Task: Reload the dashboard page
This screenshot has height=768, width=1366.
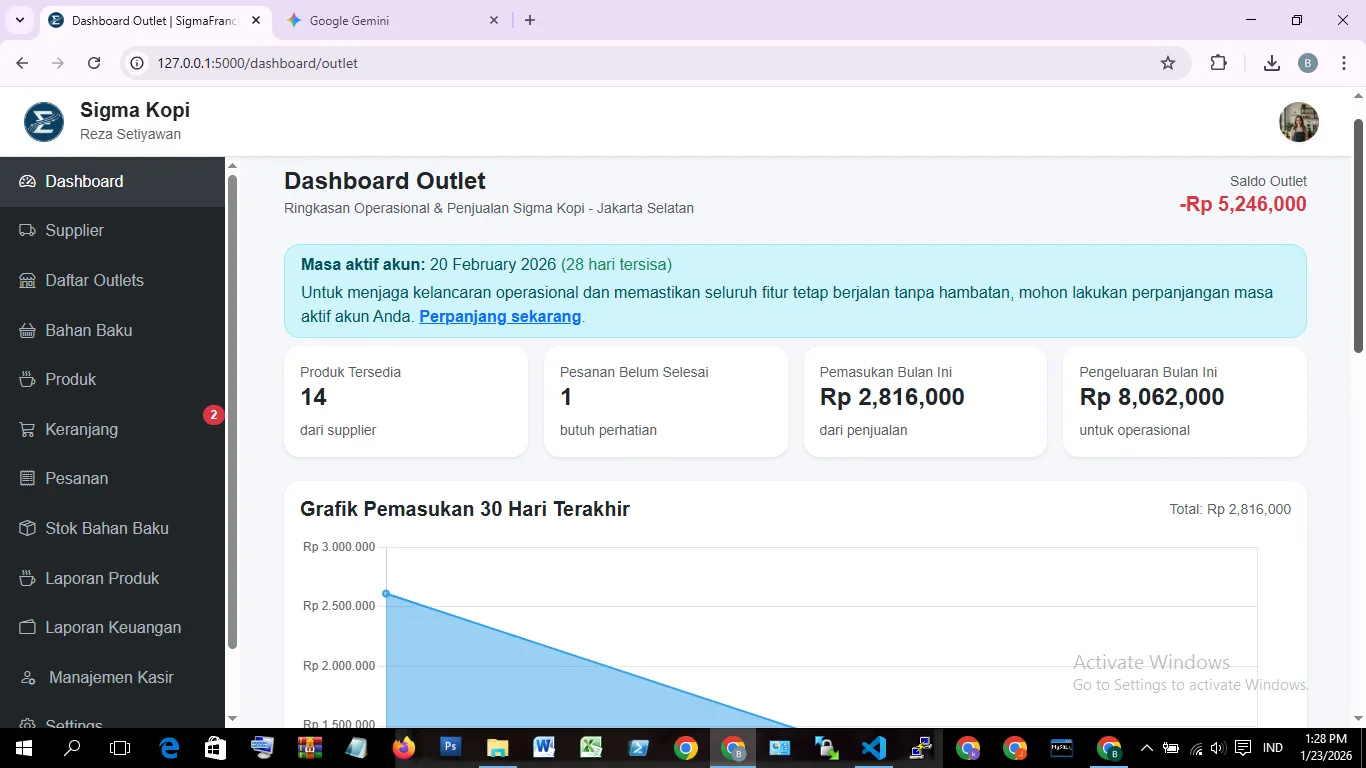Action: tap(94, 63)
